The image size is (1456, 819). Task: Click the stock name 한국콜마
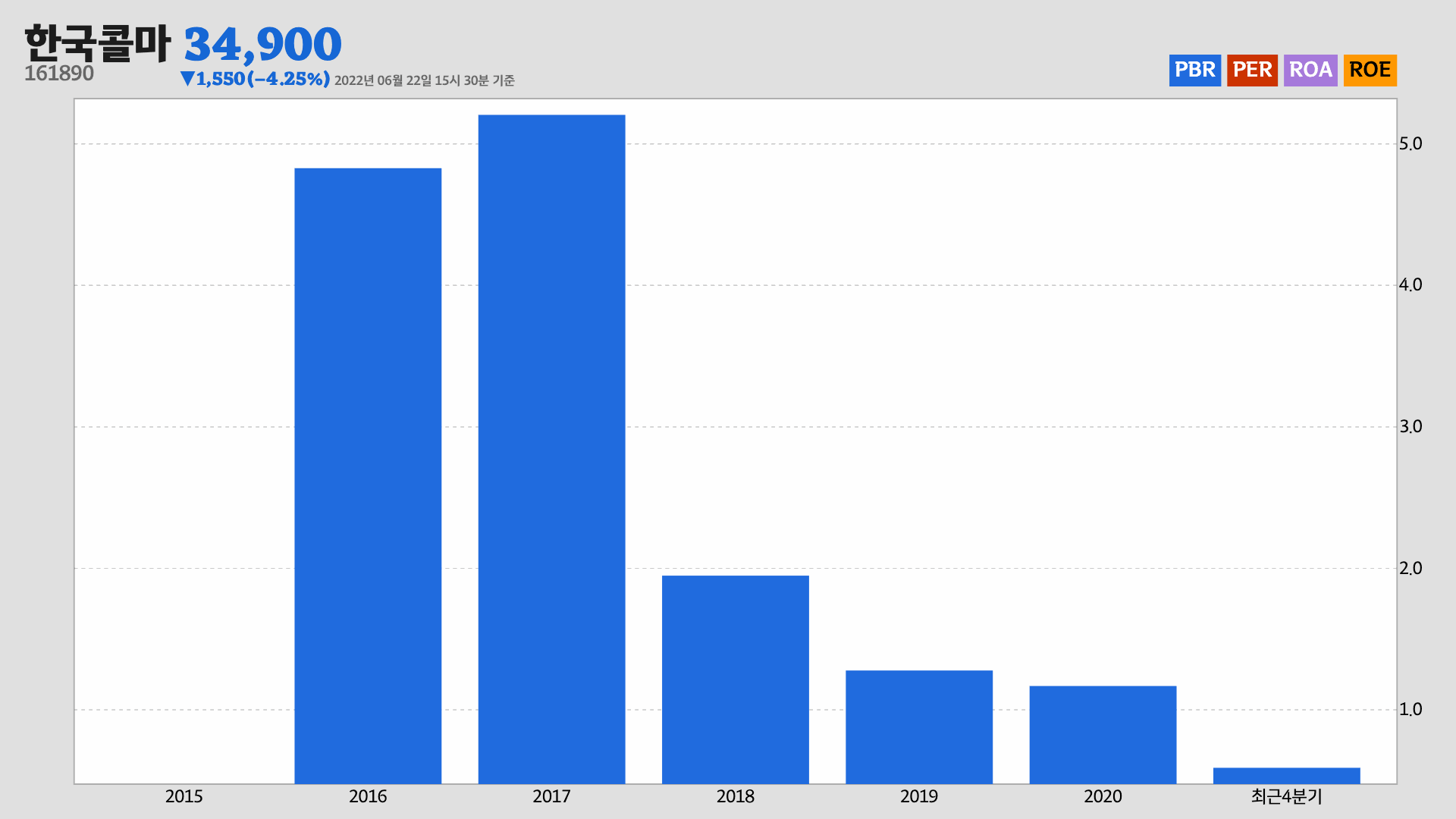(97, 42)
